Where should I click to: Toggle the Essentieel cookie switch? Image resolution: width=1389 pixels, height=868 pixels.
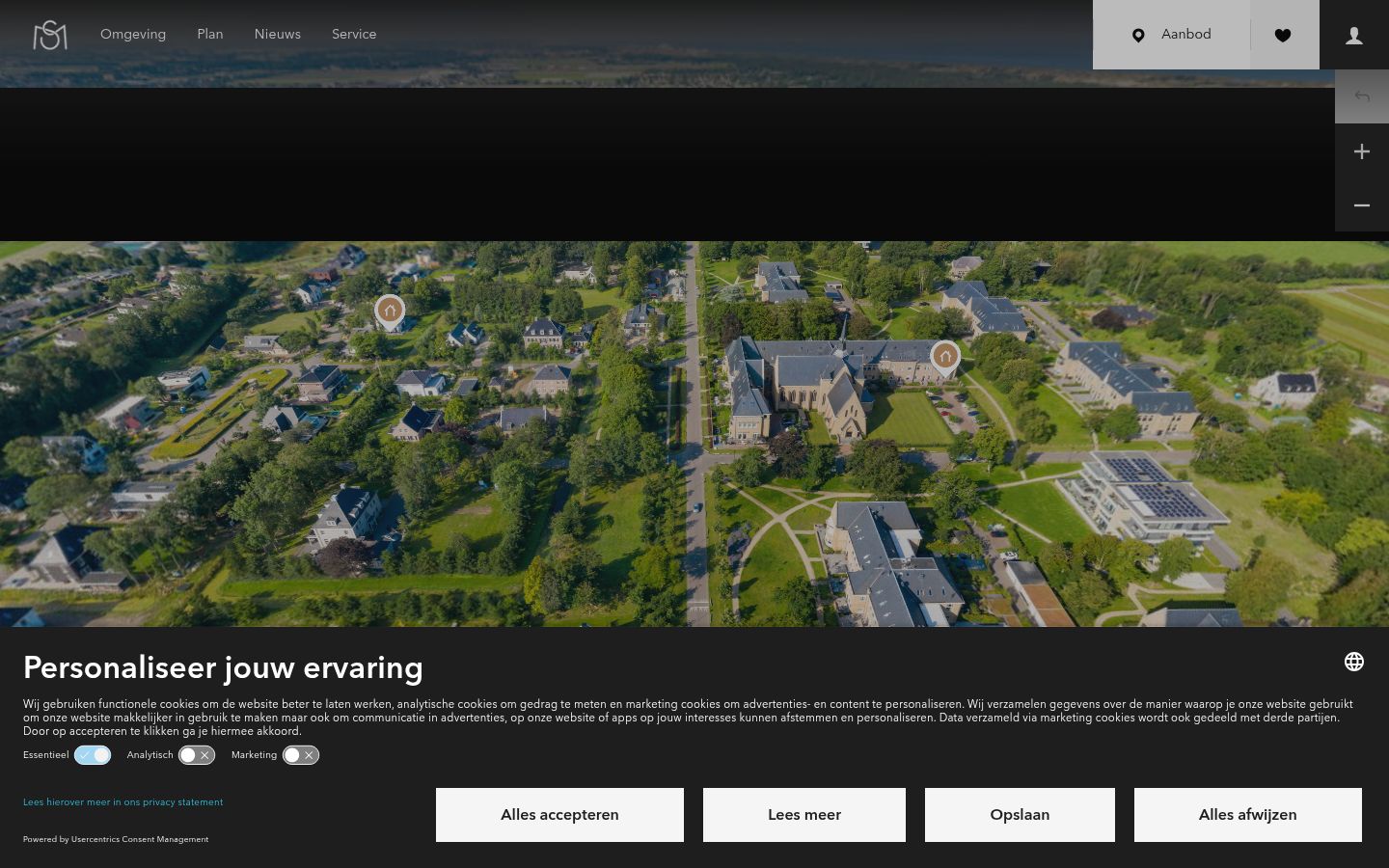93,755
